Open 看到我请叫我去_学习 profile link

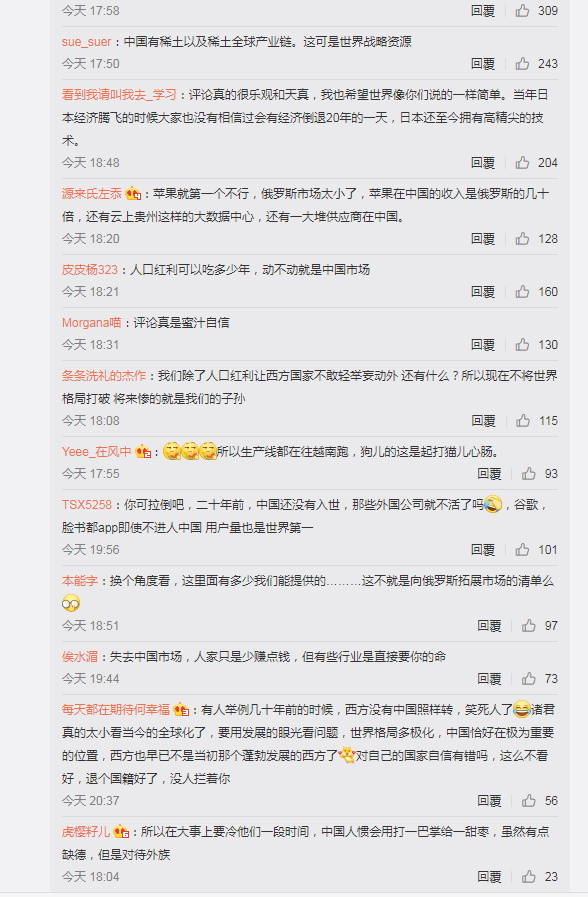(119, 95)
